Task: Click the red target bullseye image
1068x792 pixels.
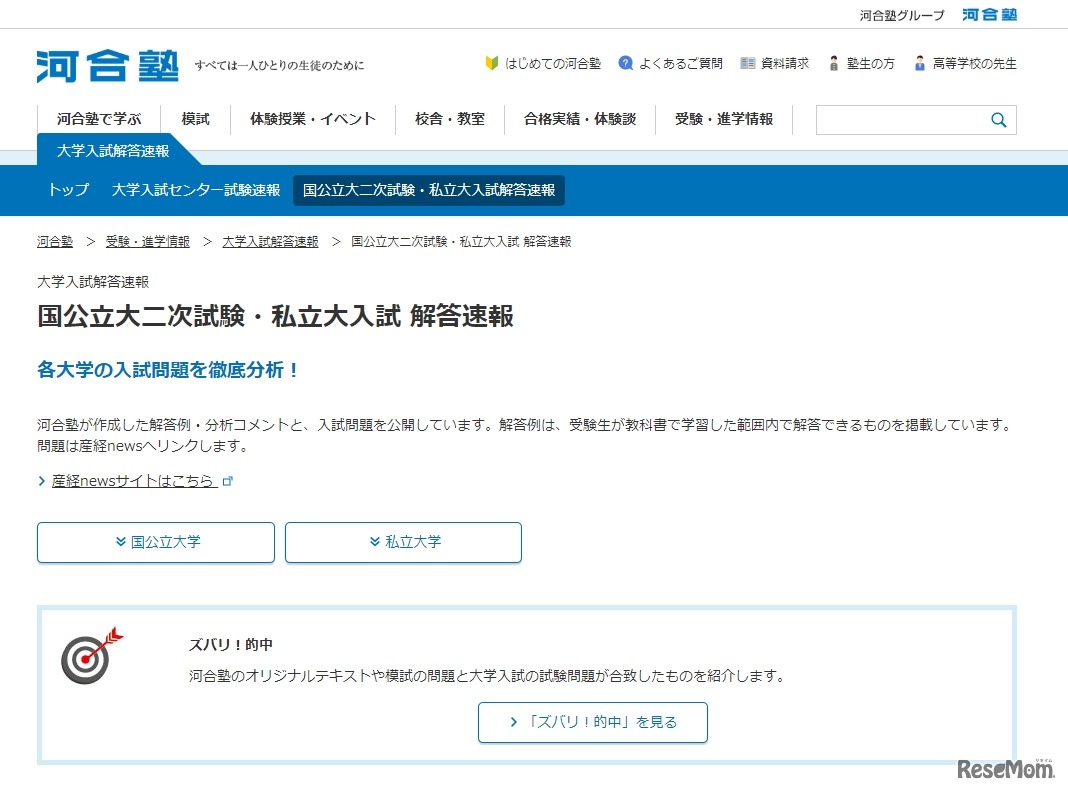Action: pos(91,656)
